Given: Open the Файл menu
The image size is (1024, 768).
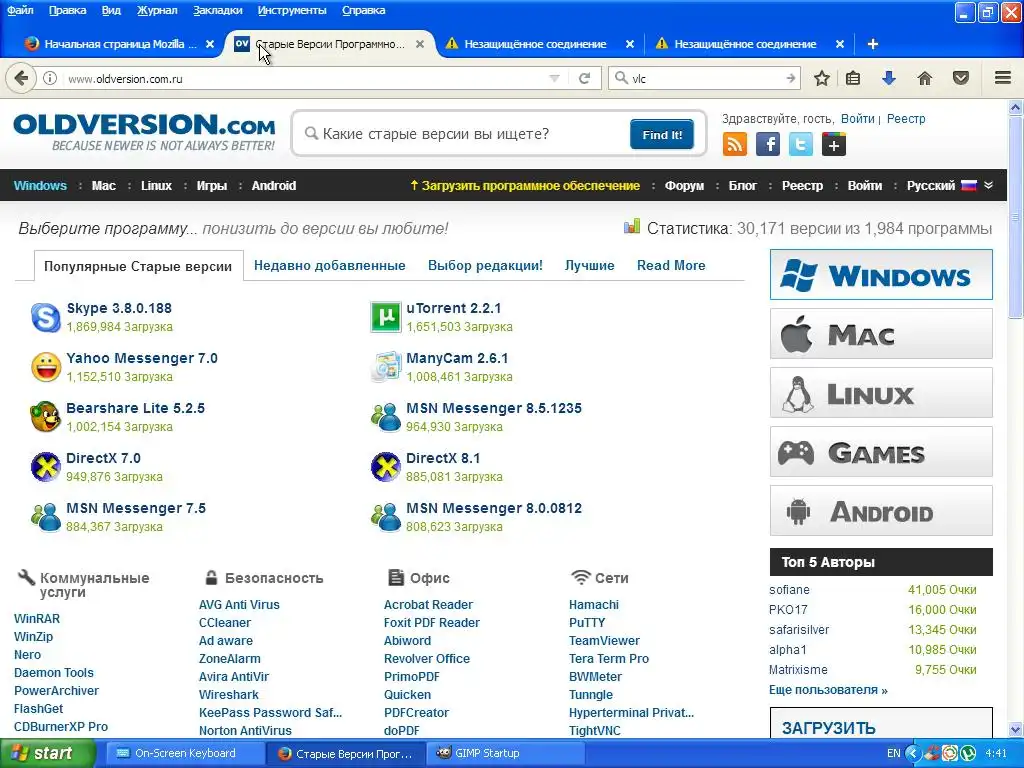Looking at the screenshot, I should click(x=20, y=10).
